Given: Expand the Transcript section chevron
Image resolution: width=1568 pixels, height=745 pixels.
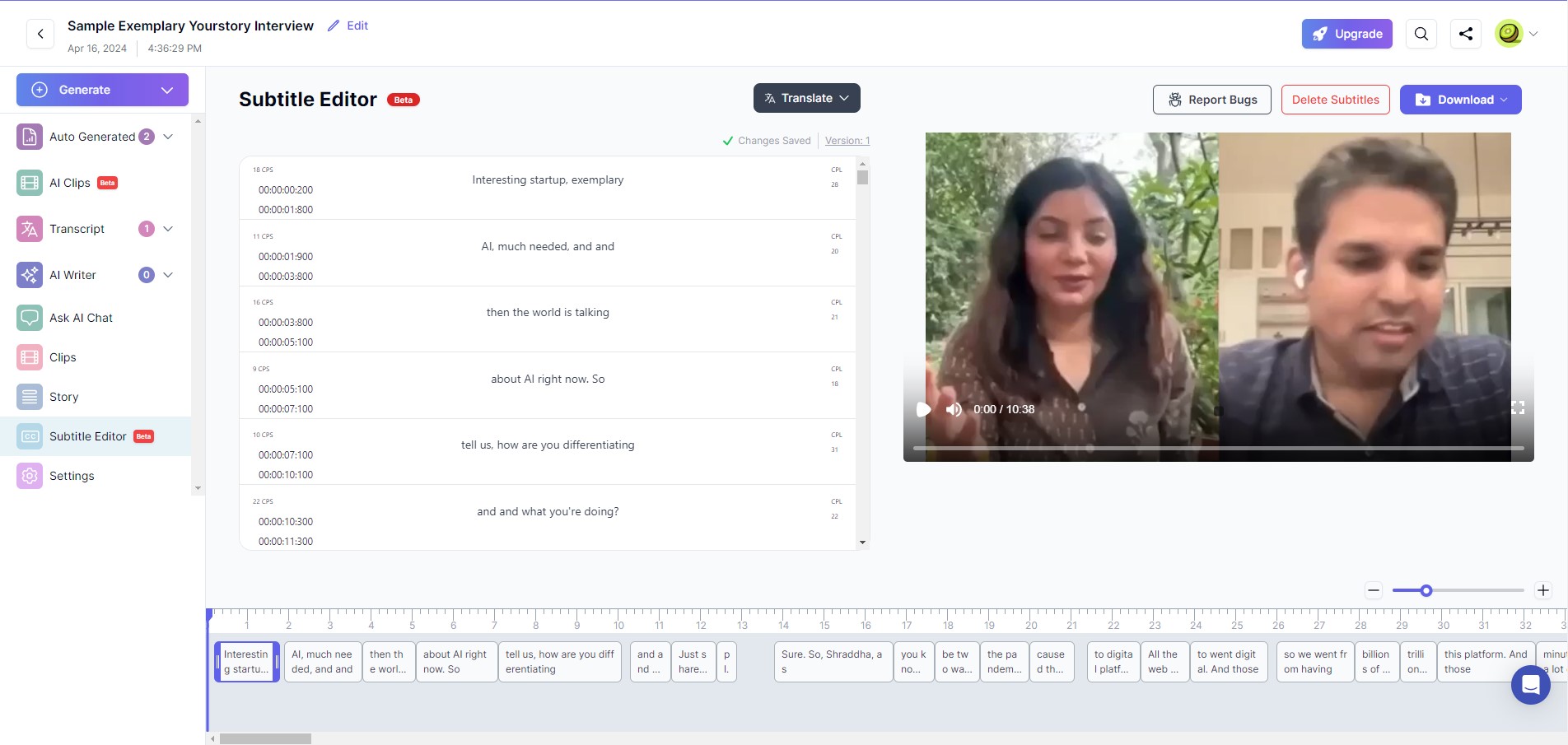Looking at the screenshot, I should (168, 229).
